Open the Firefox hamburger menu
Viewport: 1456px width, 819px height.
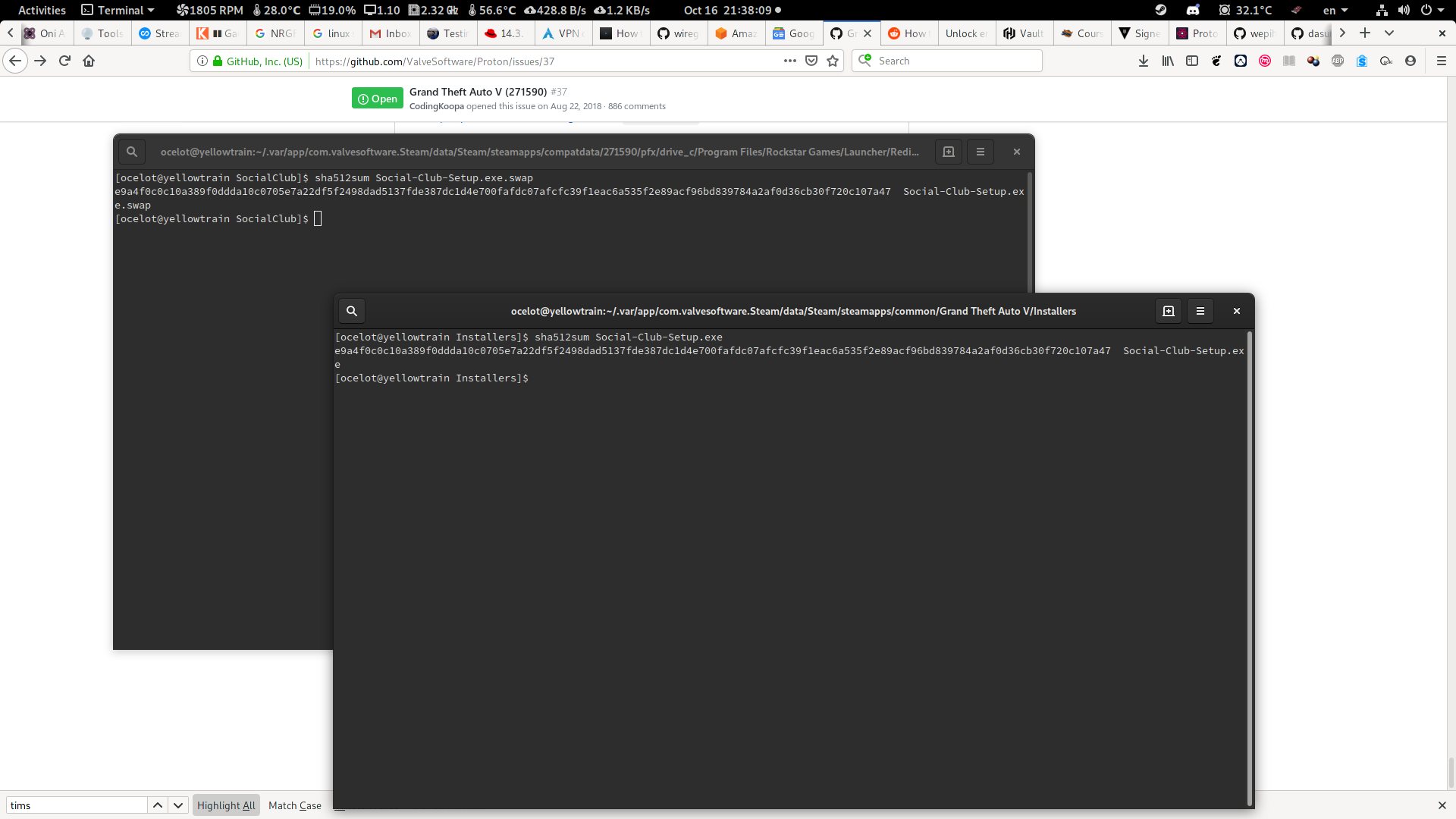(1442, 61)
